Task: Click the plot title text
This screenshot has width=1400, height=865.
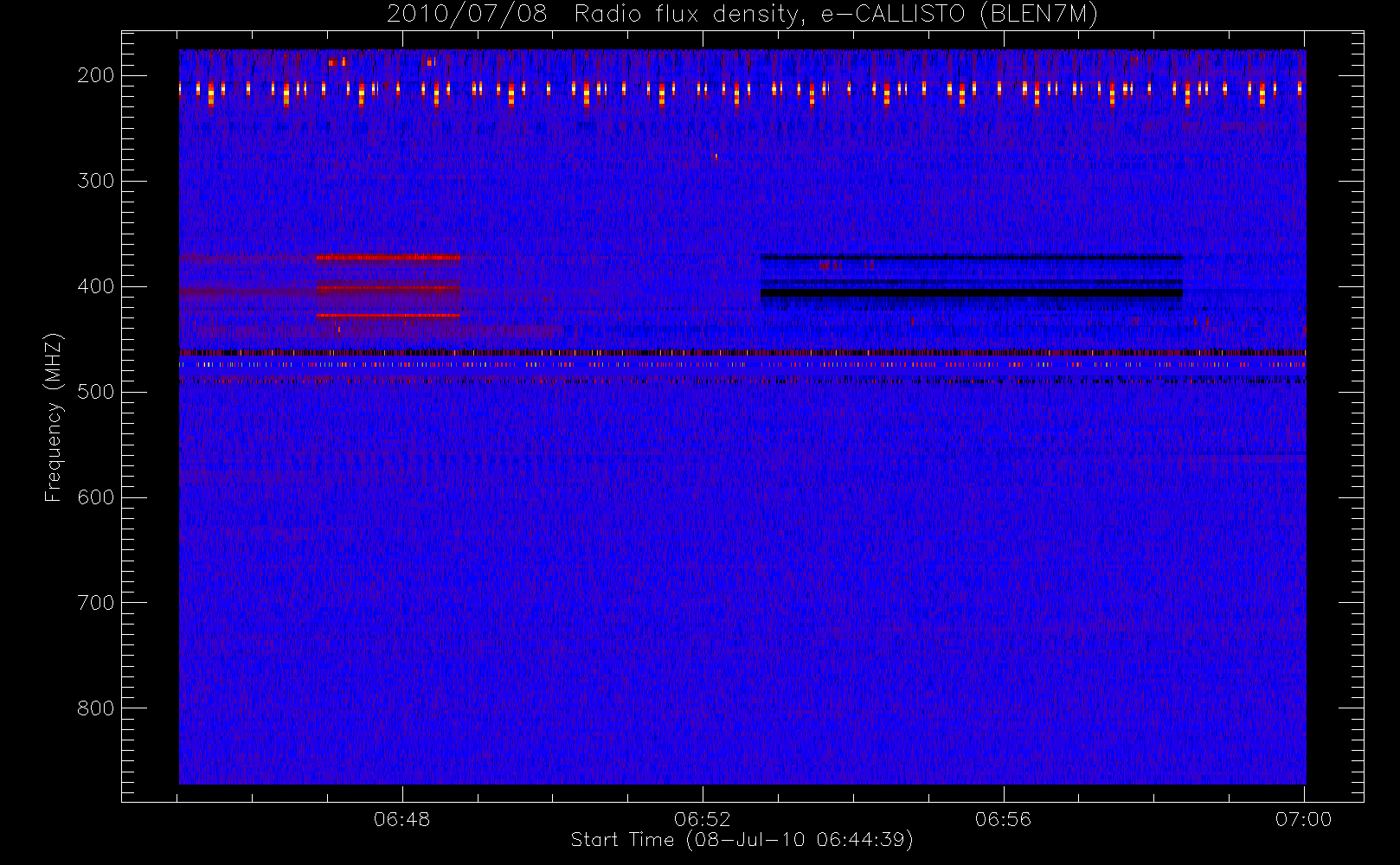Action: tap(742, 15)
